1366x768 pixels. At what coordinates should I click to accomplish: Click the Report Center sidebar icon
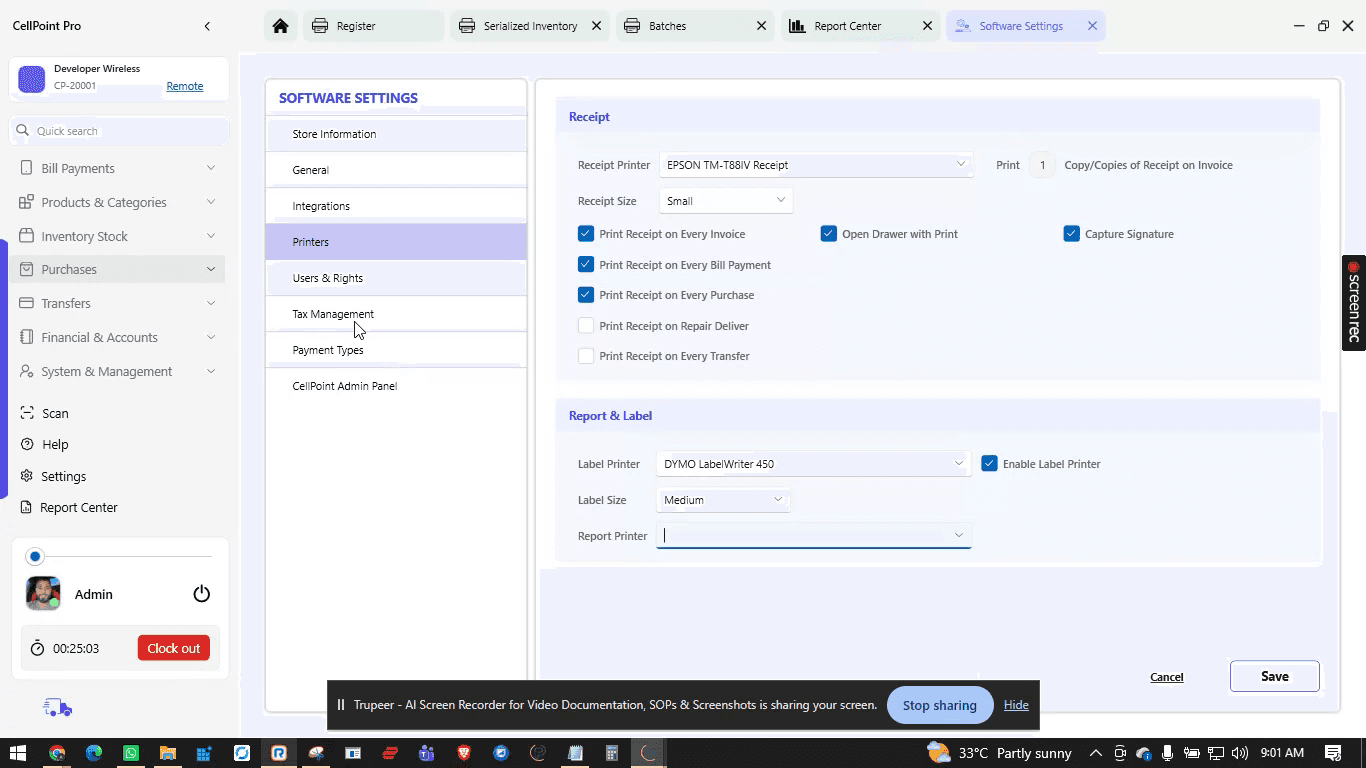point(27,507)
